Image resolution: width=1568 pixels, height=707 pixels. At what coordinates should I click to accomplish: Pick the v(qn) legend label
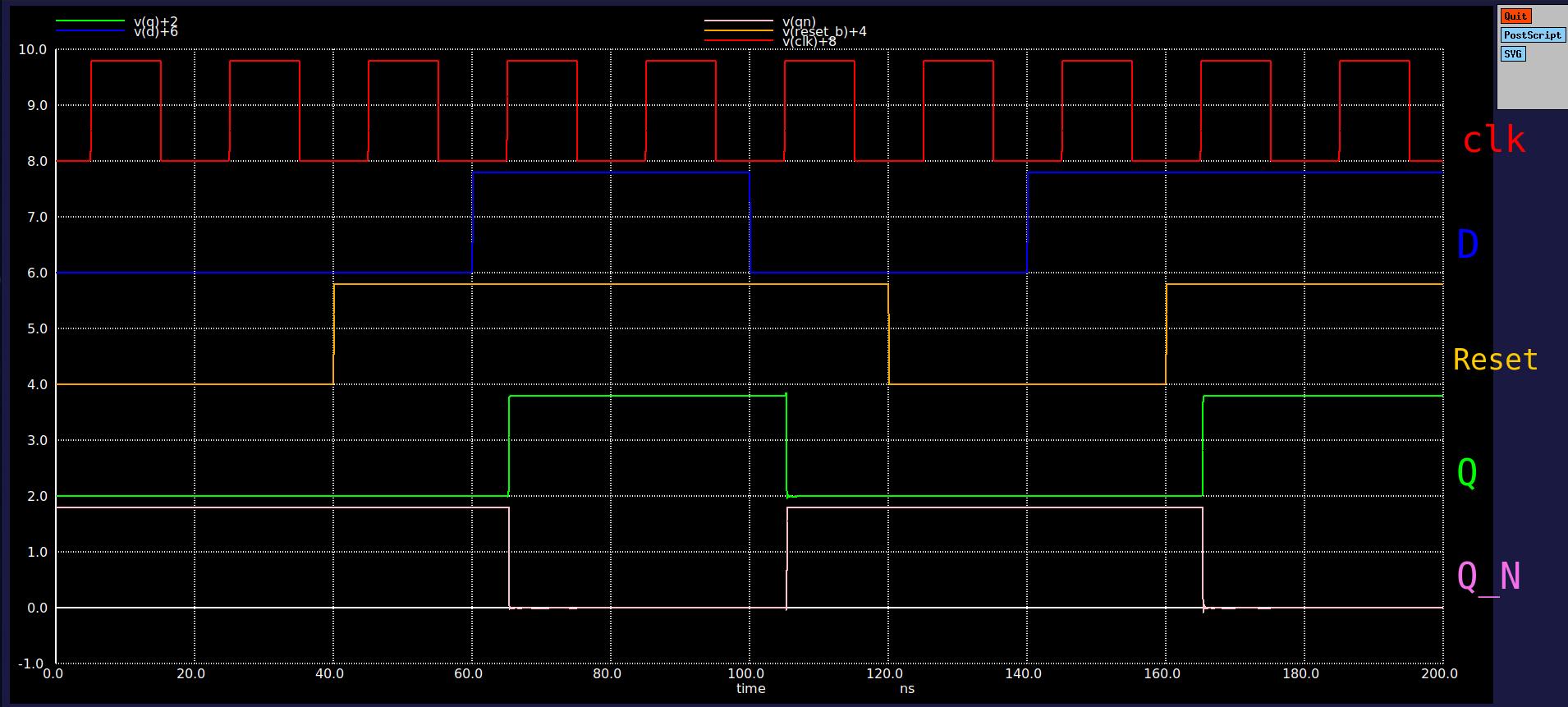(x=799, y=21)
